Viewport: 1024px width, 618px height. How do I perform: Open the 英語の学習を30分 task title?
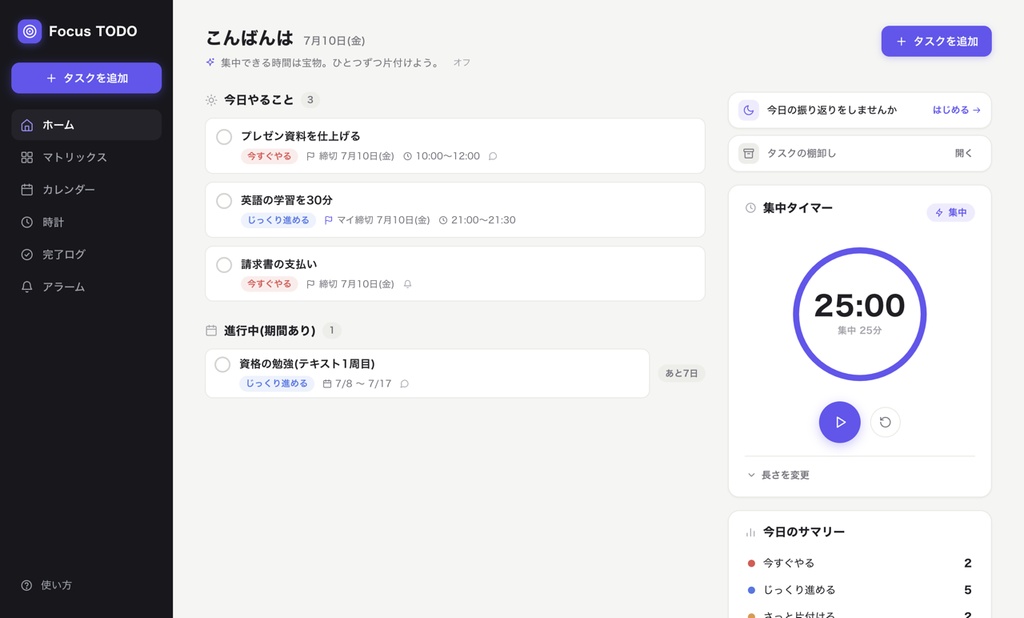tap(287, 200)
